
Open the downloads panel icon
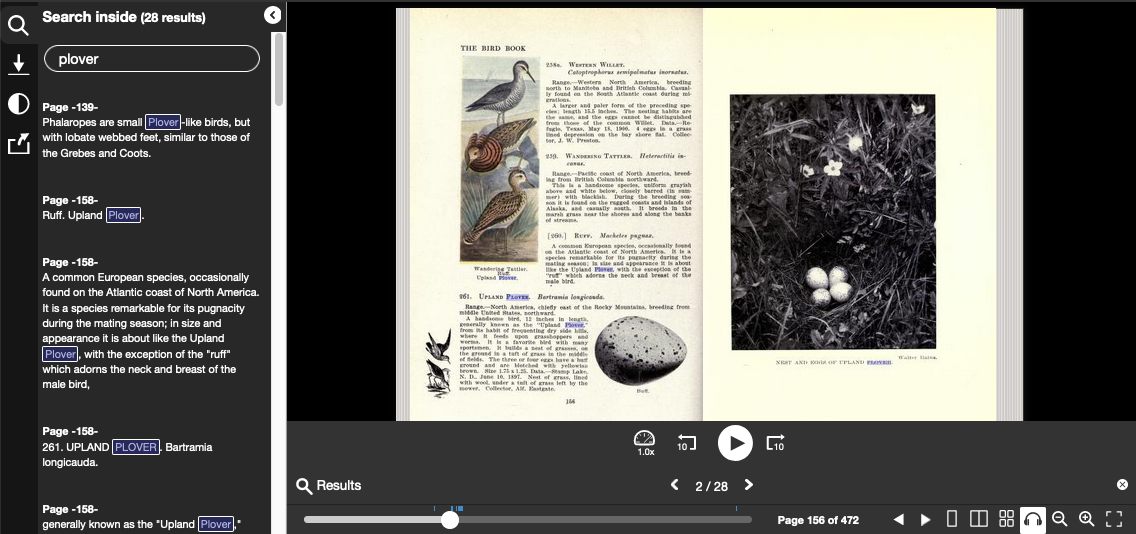(x=18, y=64)
